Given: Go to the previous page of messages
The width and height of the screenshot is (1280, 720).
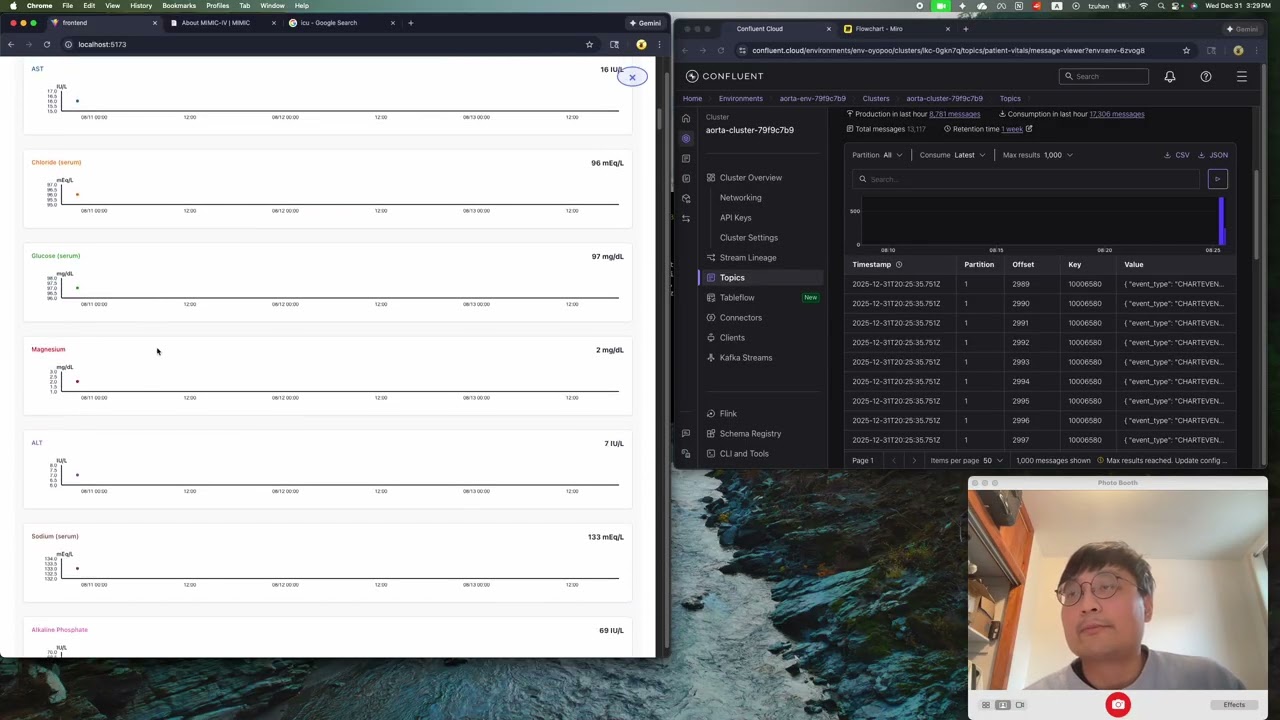Looking at the screenshot, I should [894, 461].
